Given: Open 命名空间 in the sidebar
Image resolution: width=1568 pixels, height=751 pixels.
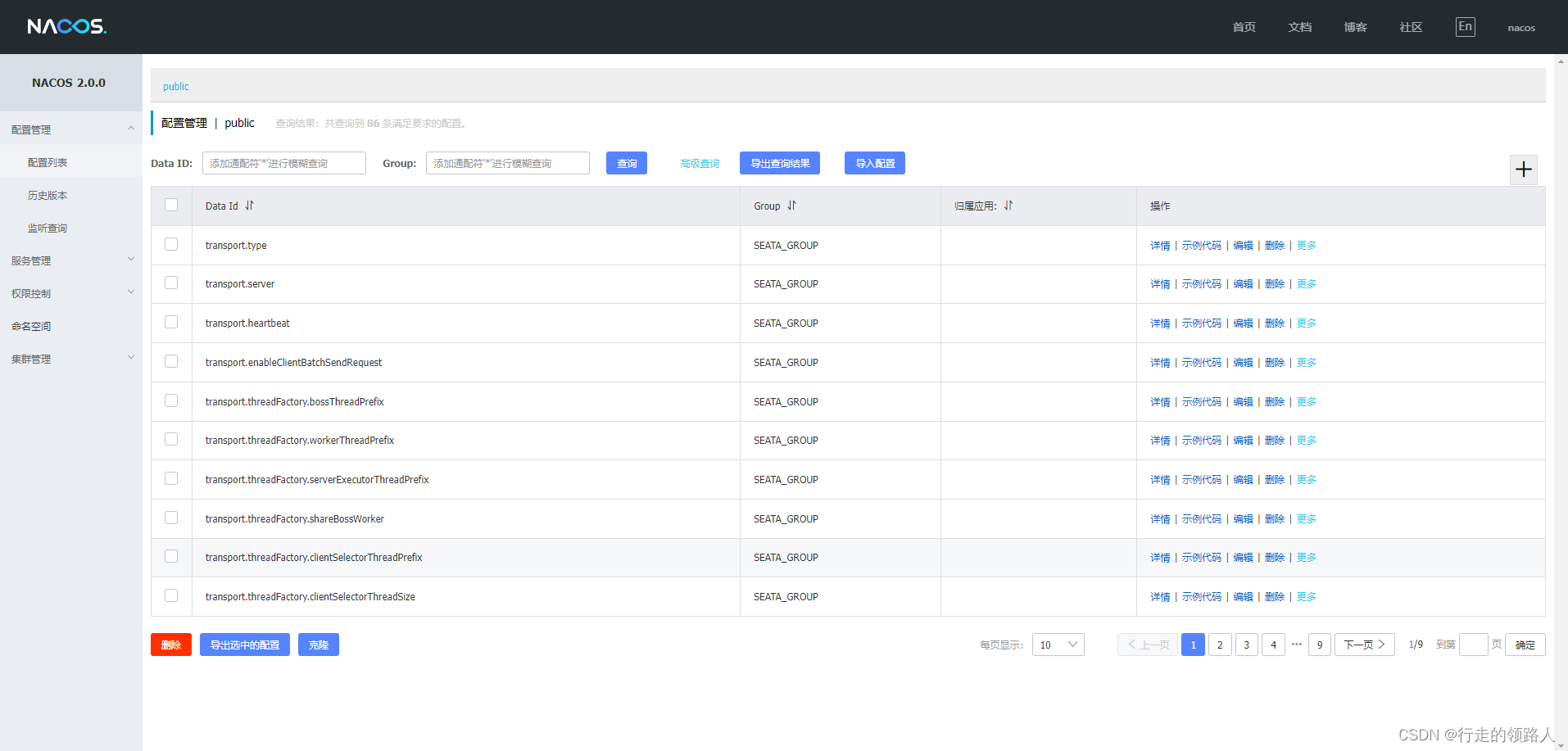Looking at the screenshot, I should pyautogui.click(x=31, y=326).
